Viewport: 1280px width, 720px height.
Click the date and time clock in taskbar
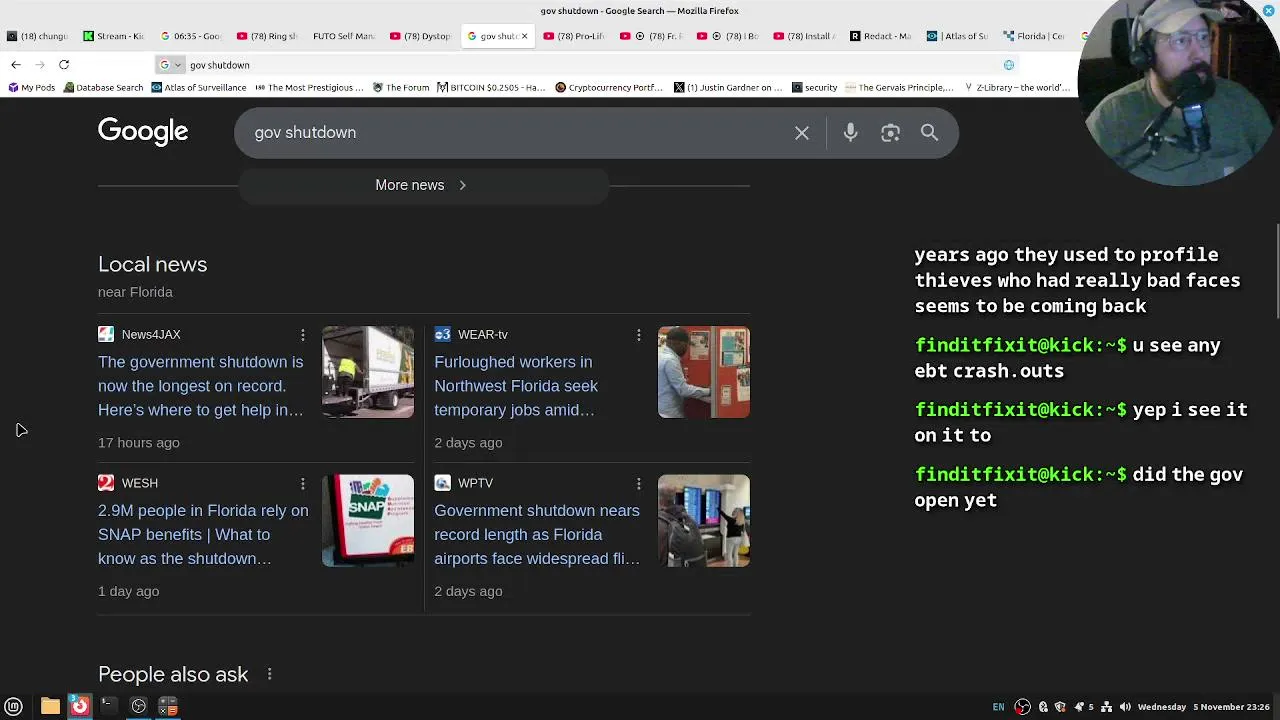tap(1204, 707)
